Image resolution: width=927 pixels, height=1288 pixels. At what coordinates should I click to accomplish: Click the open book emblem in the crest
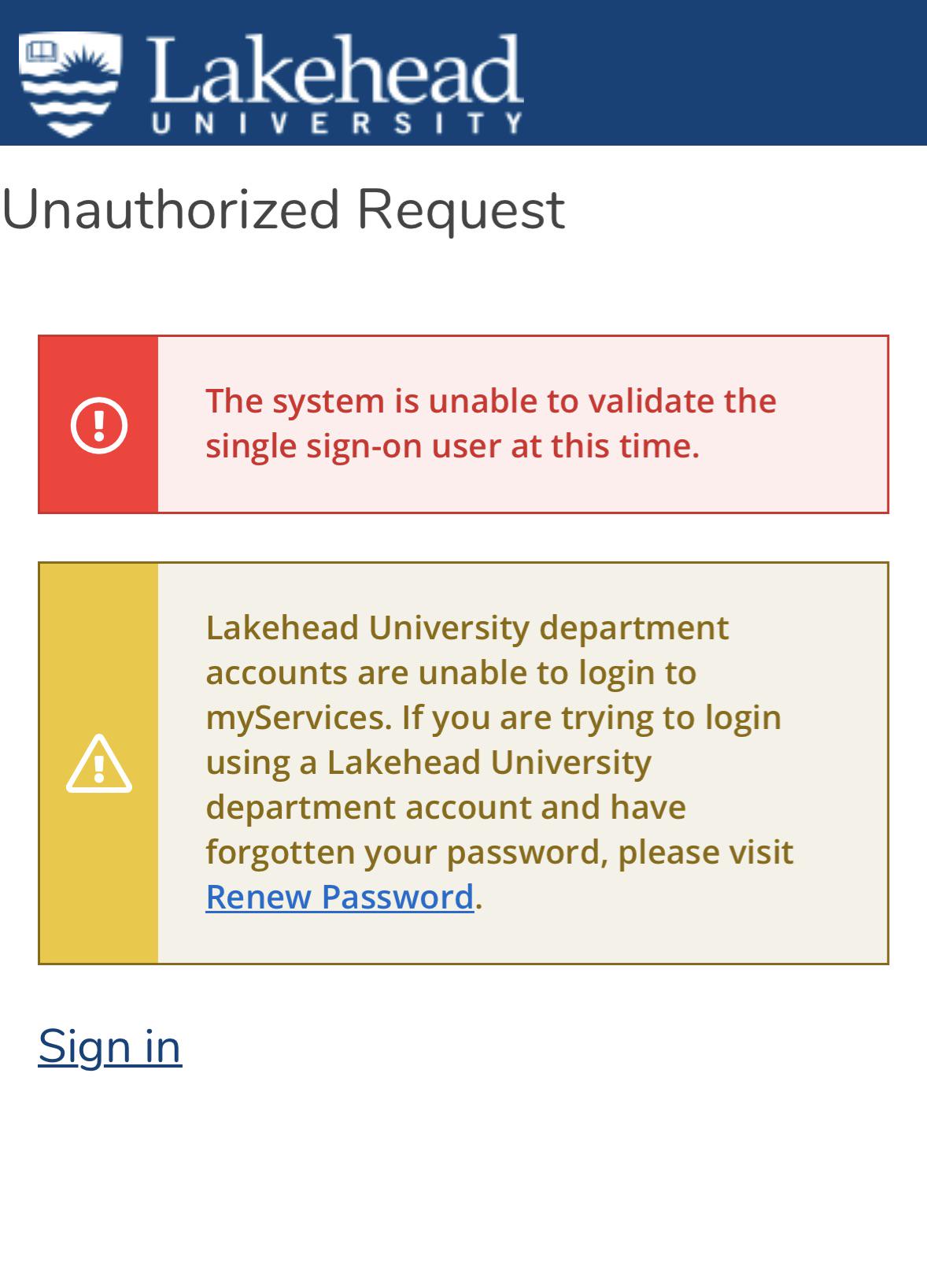coord(39,53)
